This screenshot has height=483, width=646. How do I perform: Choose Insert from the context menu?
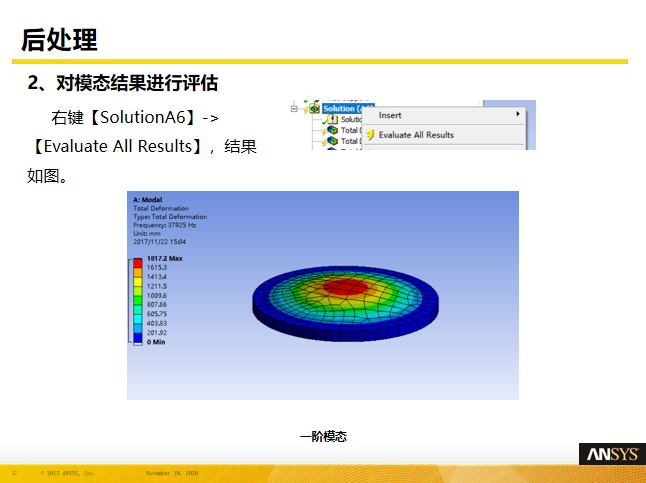point(390,115)
